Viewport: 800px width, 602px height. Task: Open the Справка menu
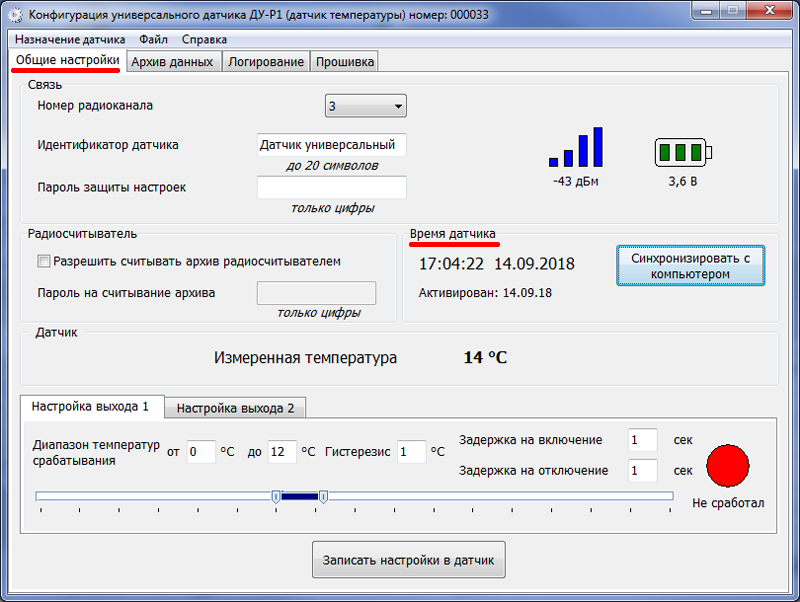pyautogui.click(x=204, y=39)
